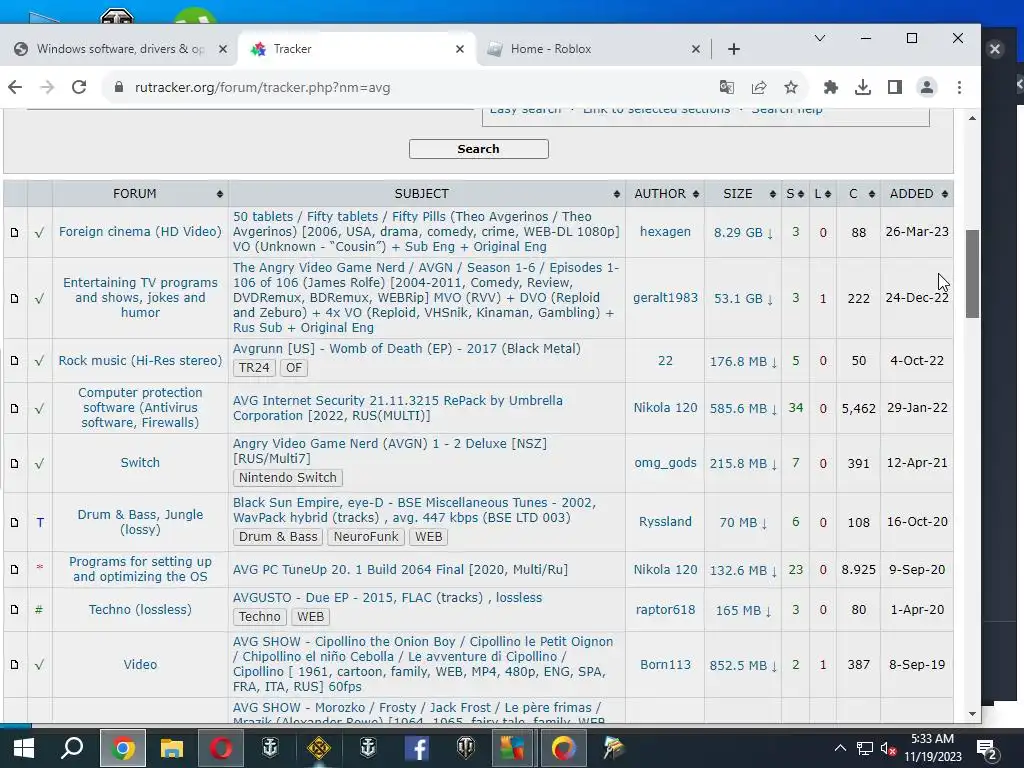Click the NeuroFunk tag
Viewport: 1024px width, 768px height.
(366, 537)
